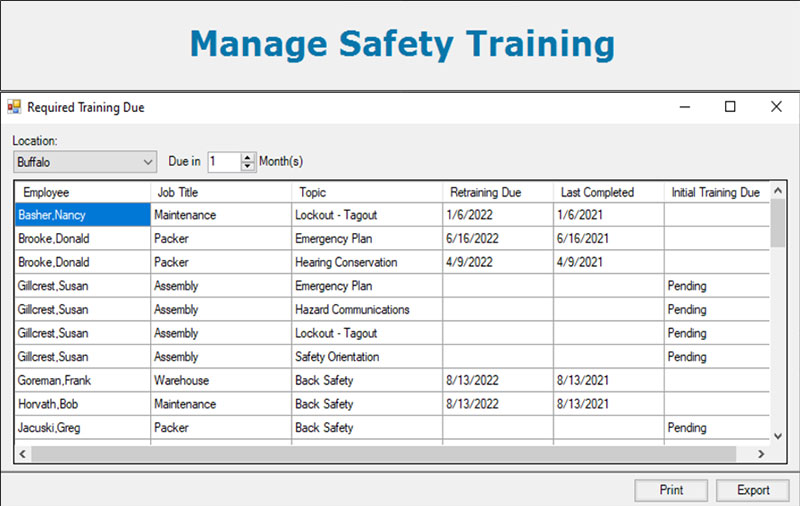Sort by the Last Completed column header
This screenshot has width=800, height=506.
click(609, 192)
